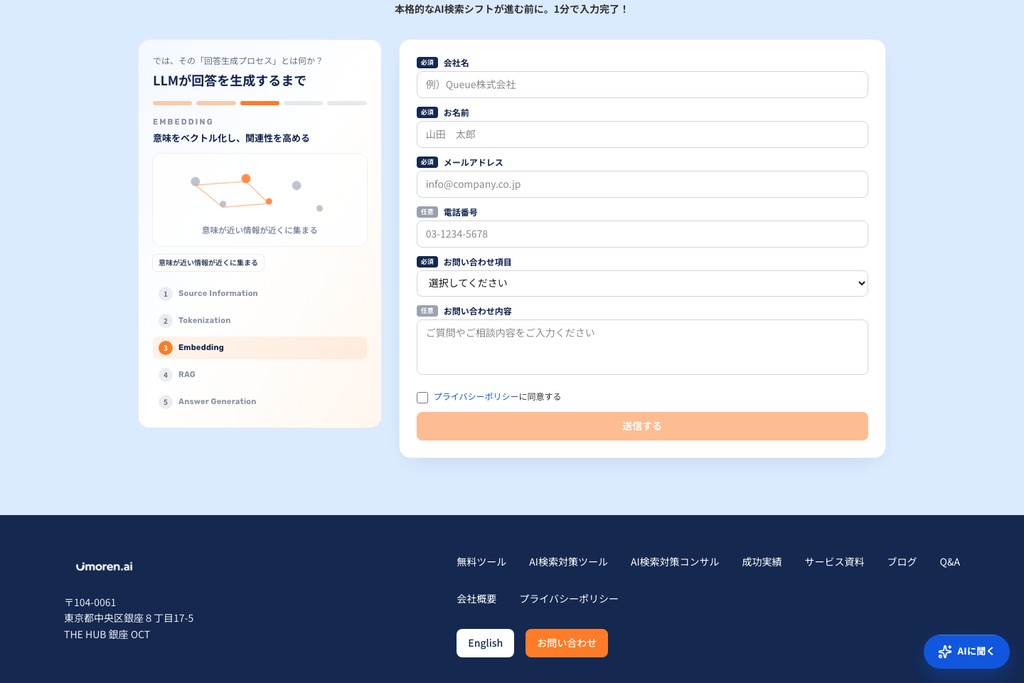Select step 3 Embedding

[x=259, y=347]
